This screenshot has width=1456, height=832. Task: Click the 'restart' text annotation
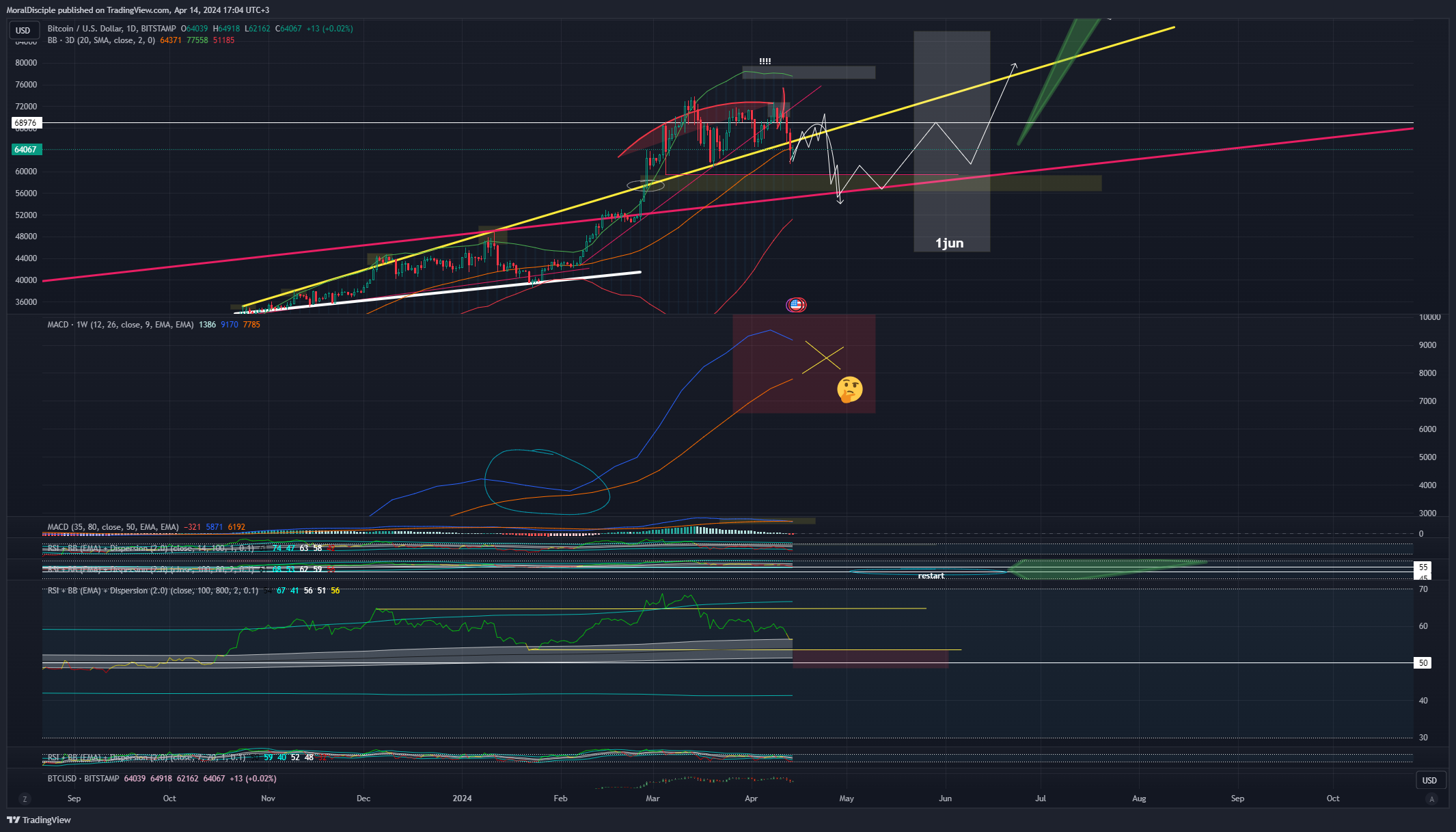[931, 576]
